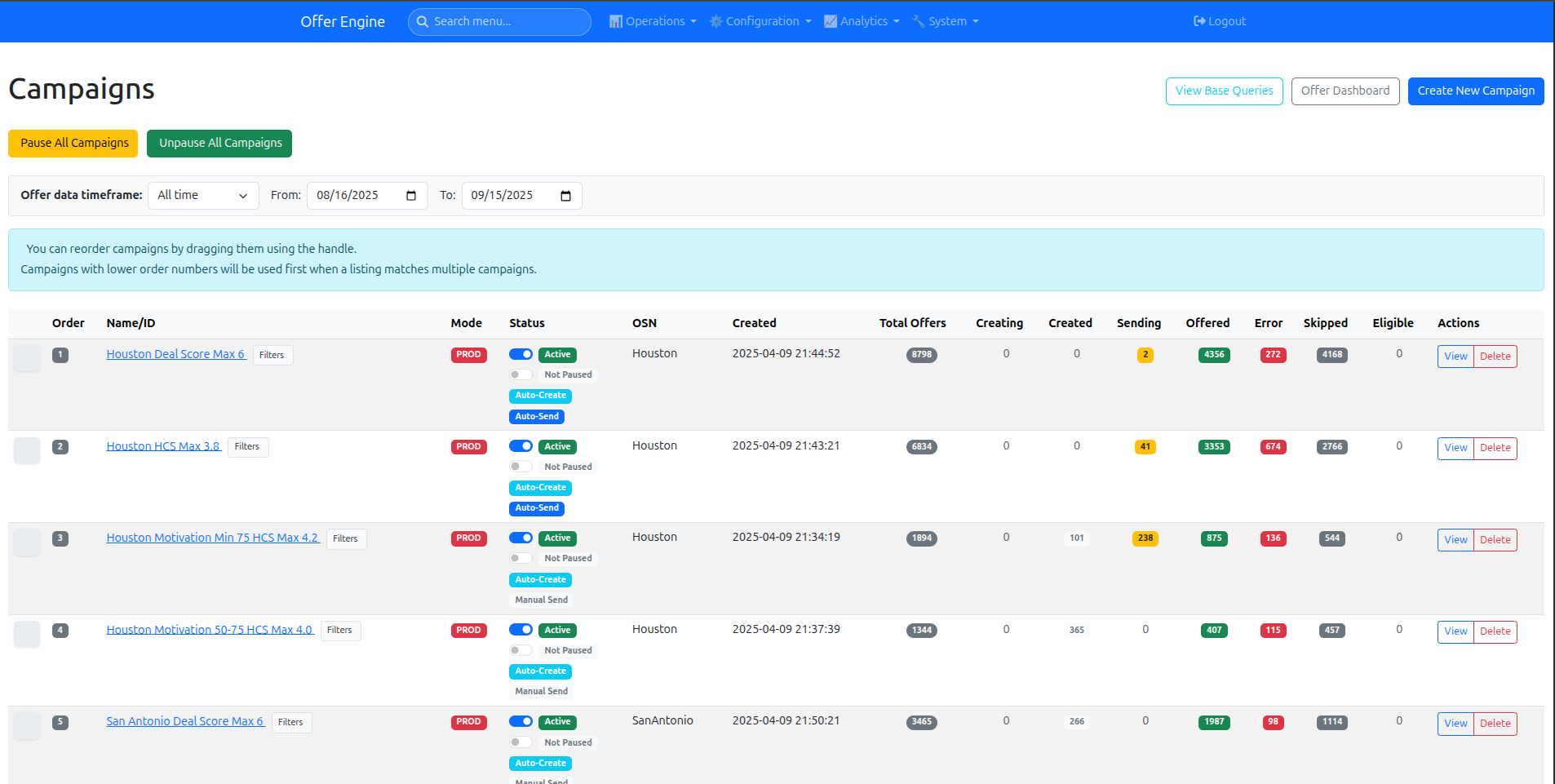The image size is (1555, 784).
Task: Turn off Active for San Antonio Deal Score Max 6
Action: point(521,722)
